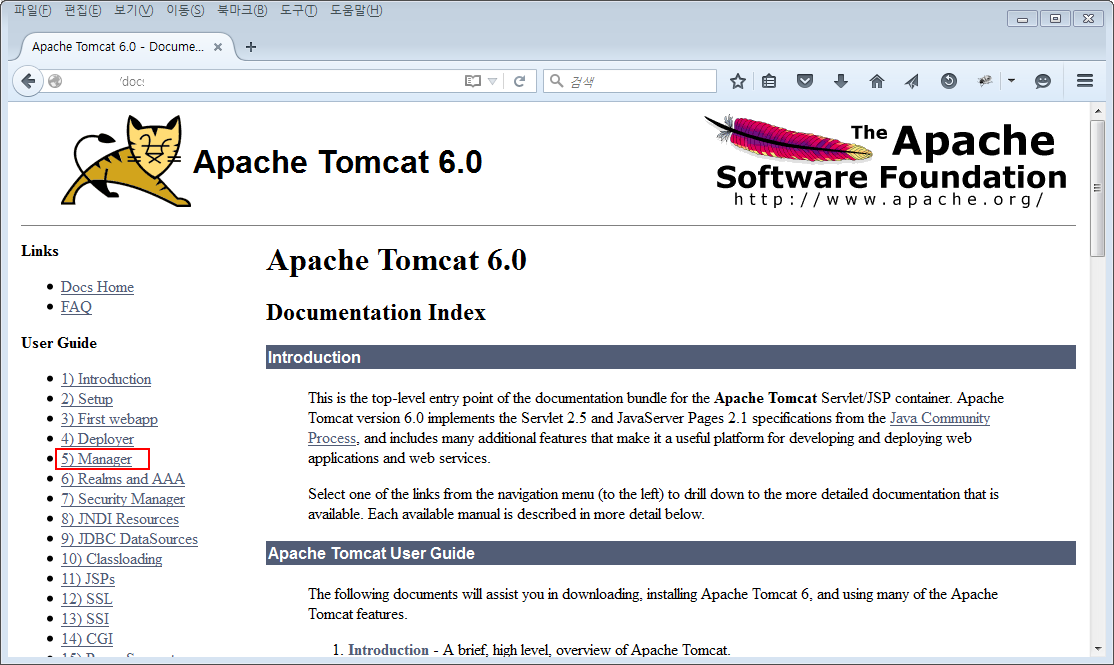Open the 1) Introduction sidebar link

[x=106, y=379]
